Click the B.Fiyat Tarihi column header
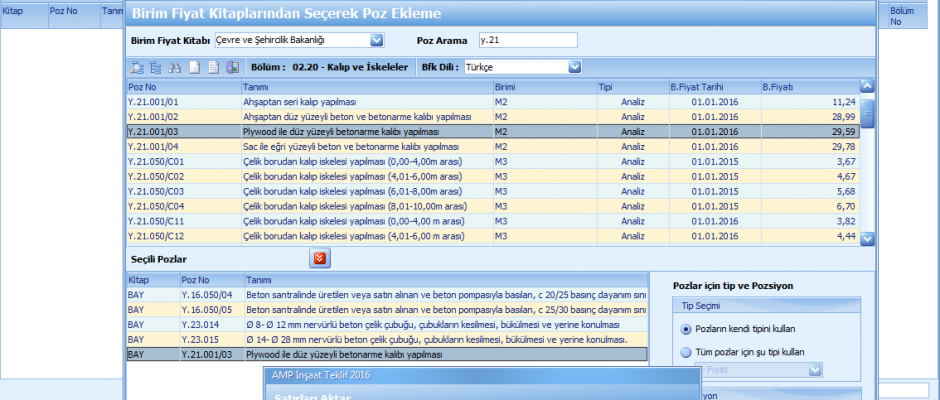The image size is (940, 400). pyautogui.click(x=713, y=87)
